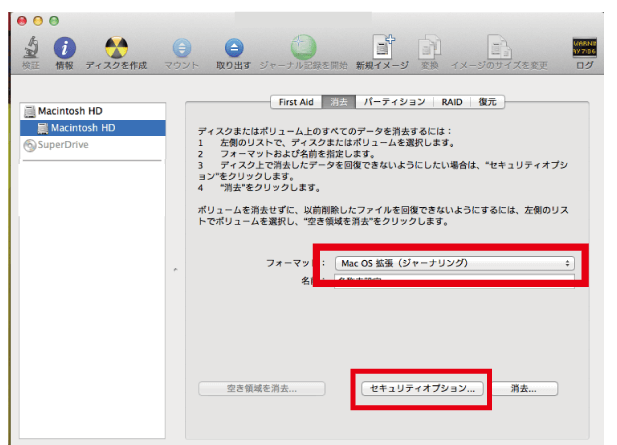Click Enable Journaling (ジャーナル記録を開始) icon
The height and width of the screenshot is (445, 617).
303,47
